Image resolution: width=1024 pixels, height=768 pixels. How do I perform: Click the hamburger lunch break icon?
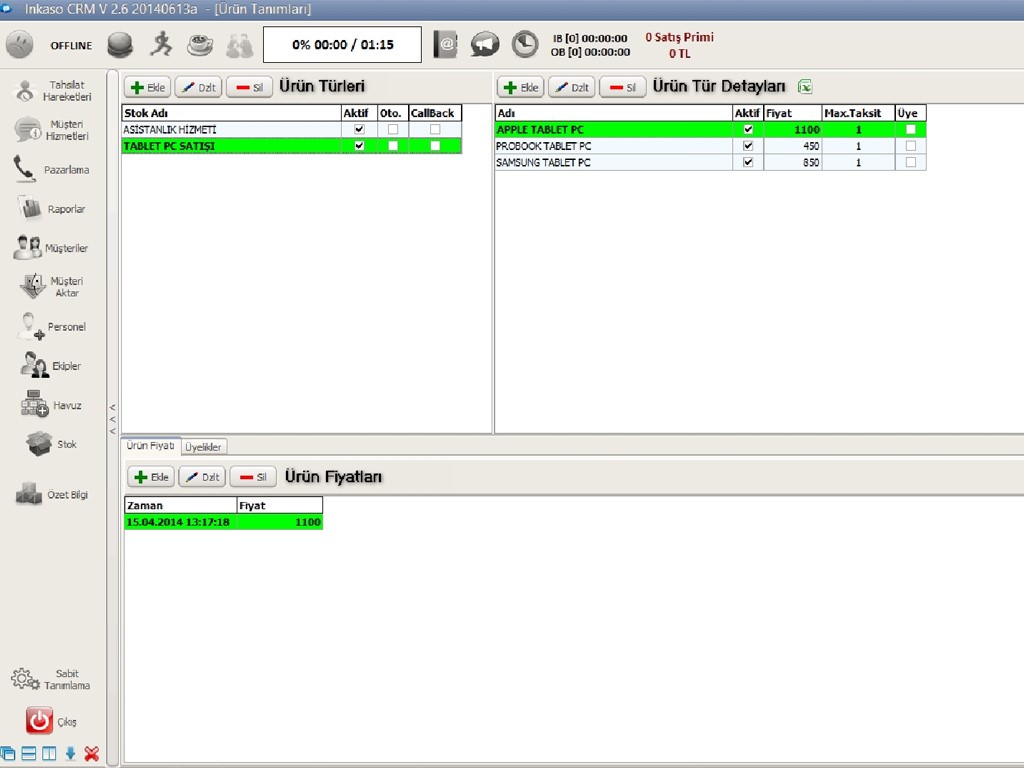tap(120, 45)
